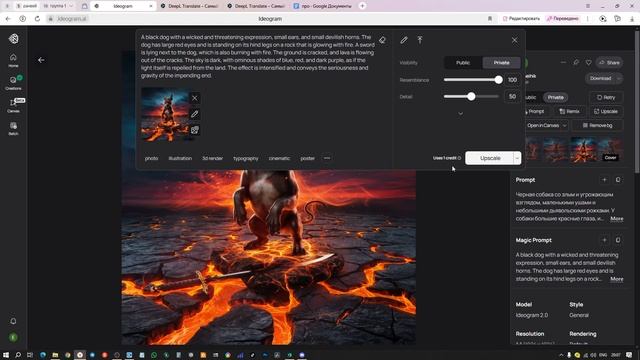Open the three-dots menu near Share

tap(563, 62)
